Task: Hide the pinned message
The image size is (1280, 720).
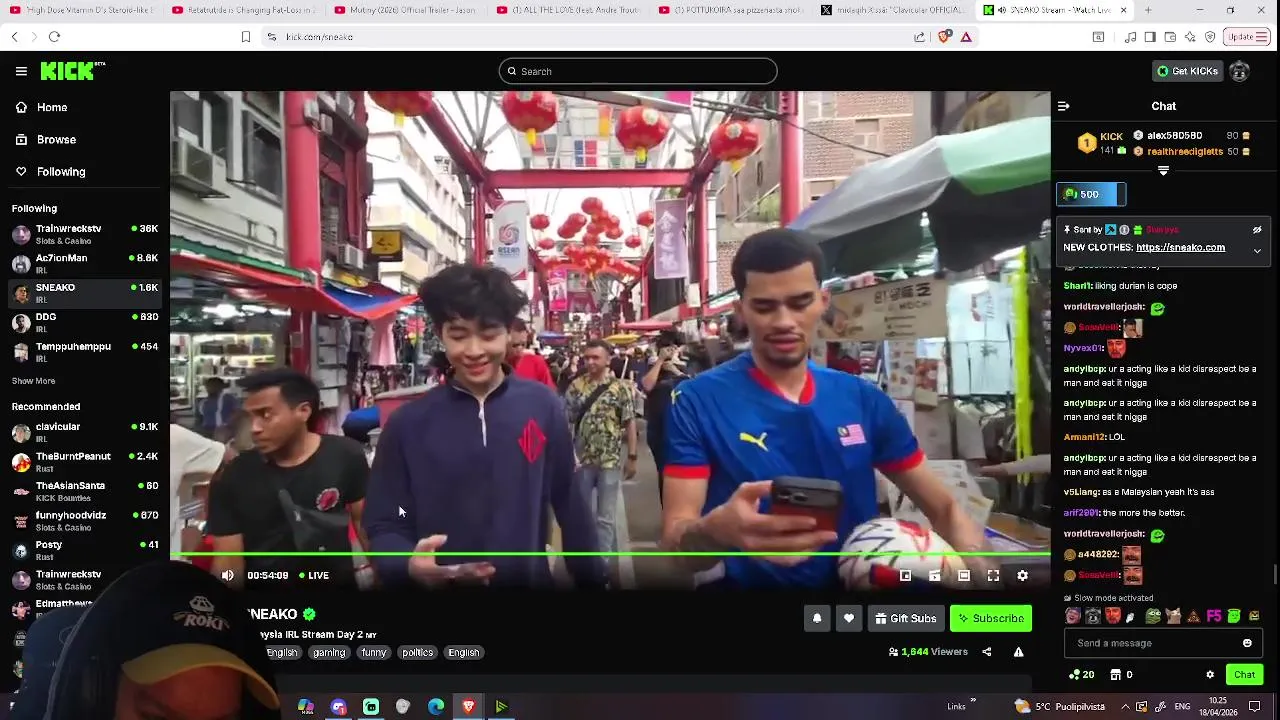Action: tap(1257, 230)
